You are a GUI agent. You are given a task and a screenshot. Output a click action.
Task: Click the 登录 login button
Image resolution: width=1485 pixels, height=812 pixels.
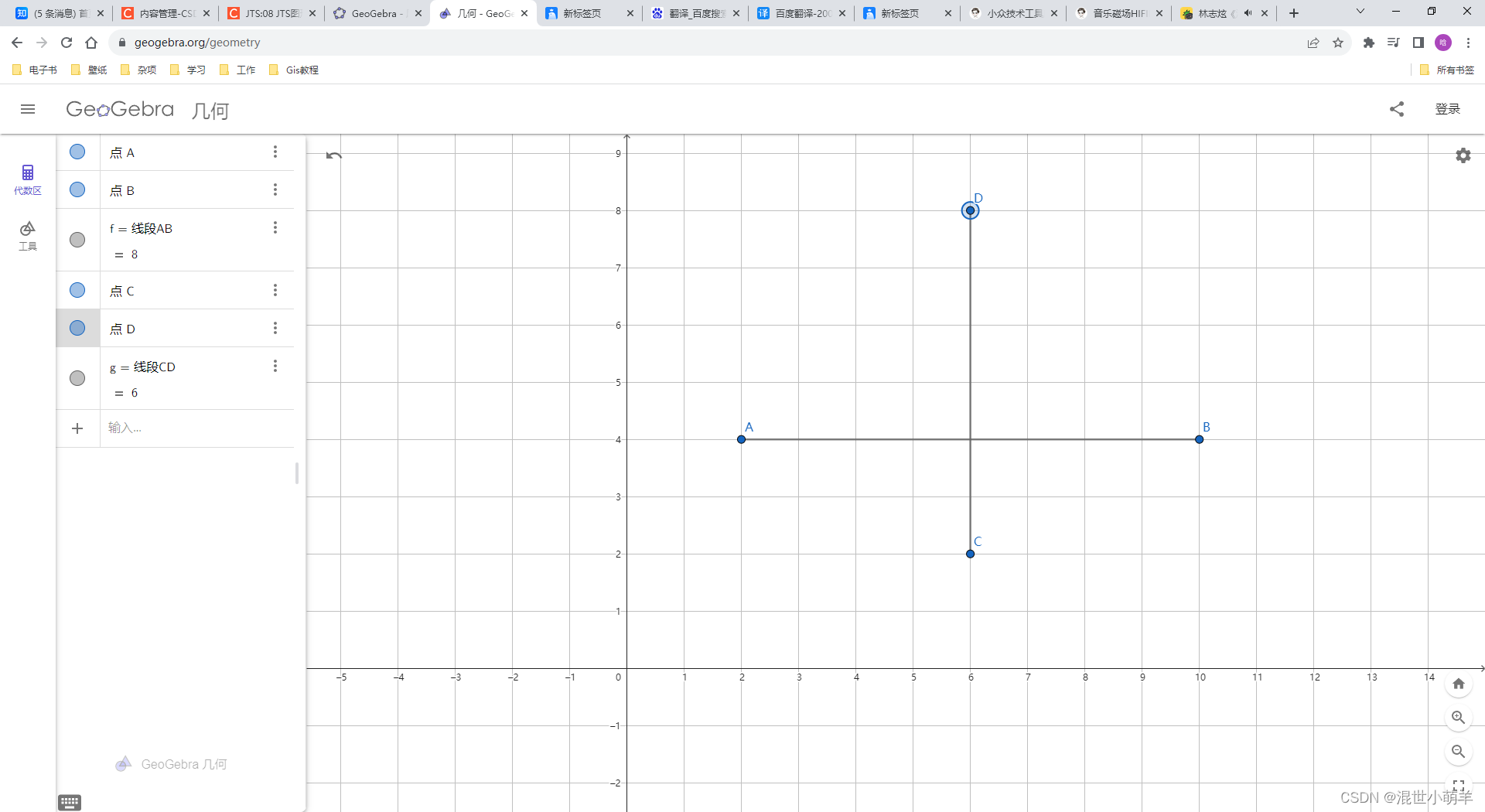[x=1448, y=109]
